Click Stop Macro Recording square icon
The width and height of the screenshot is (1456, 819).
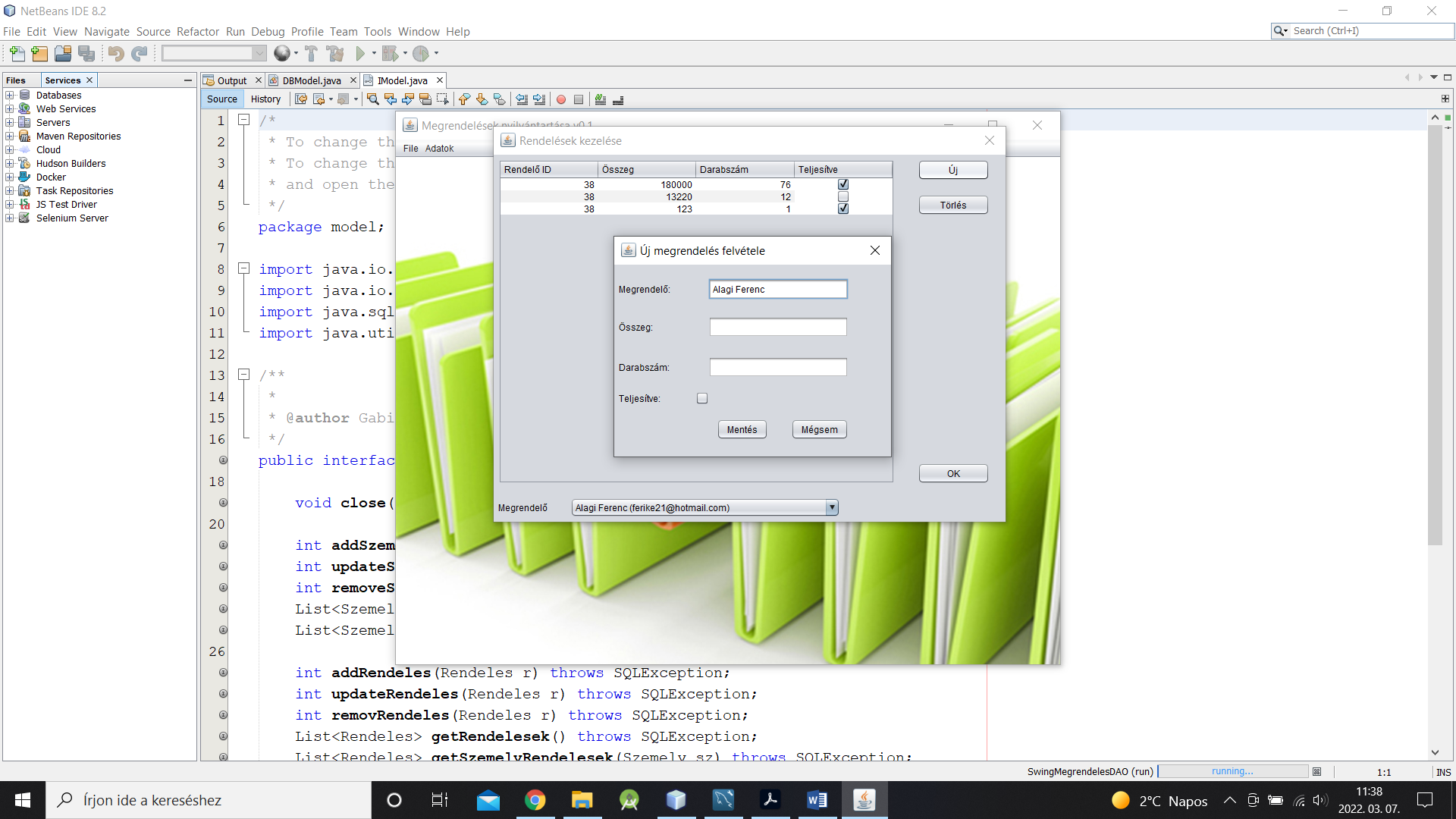tap(579, 99)
